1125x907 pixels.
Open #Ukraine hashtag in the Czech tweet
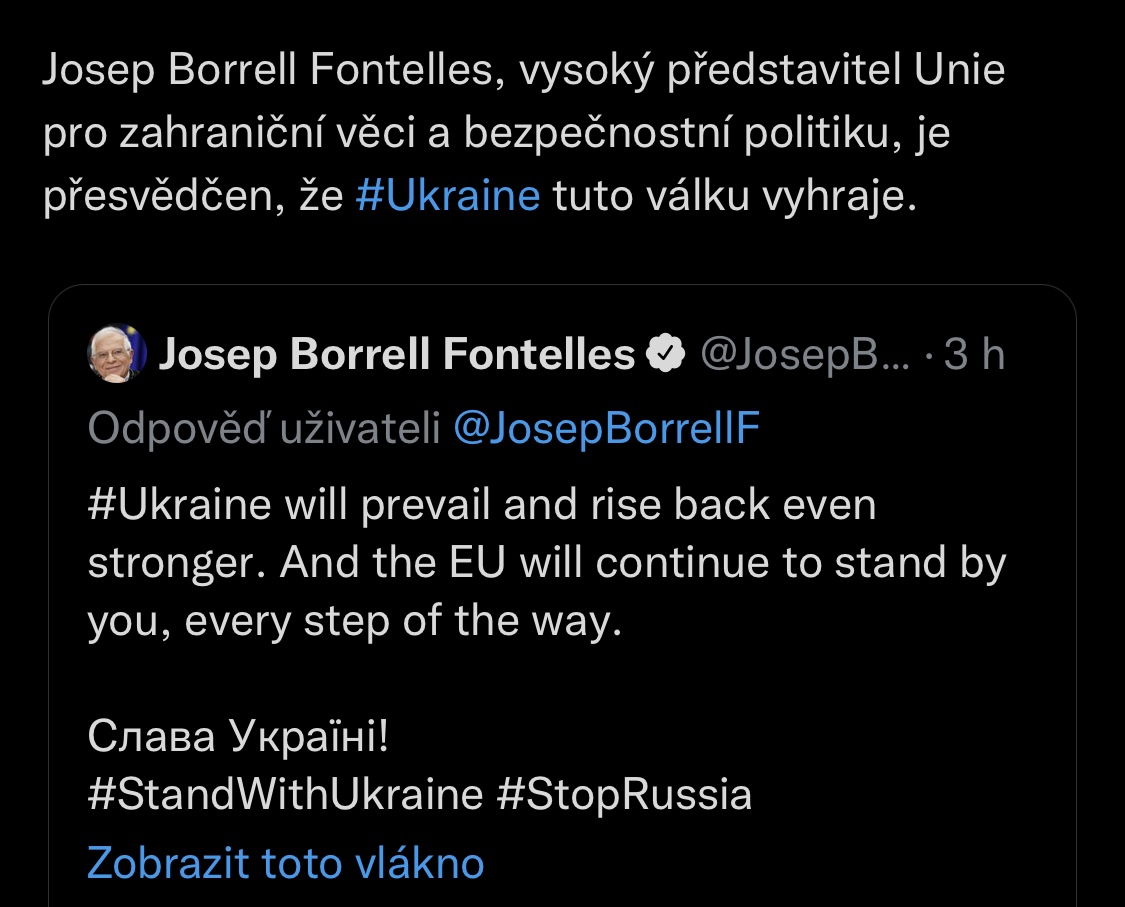click(x=447, y=195)
